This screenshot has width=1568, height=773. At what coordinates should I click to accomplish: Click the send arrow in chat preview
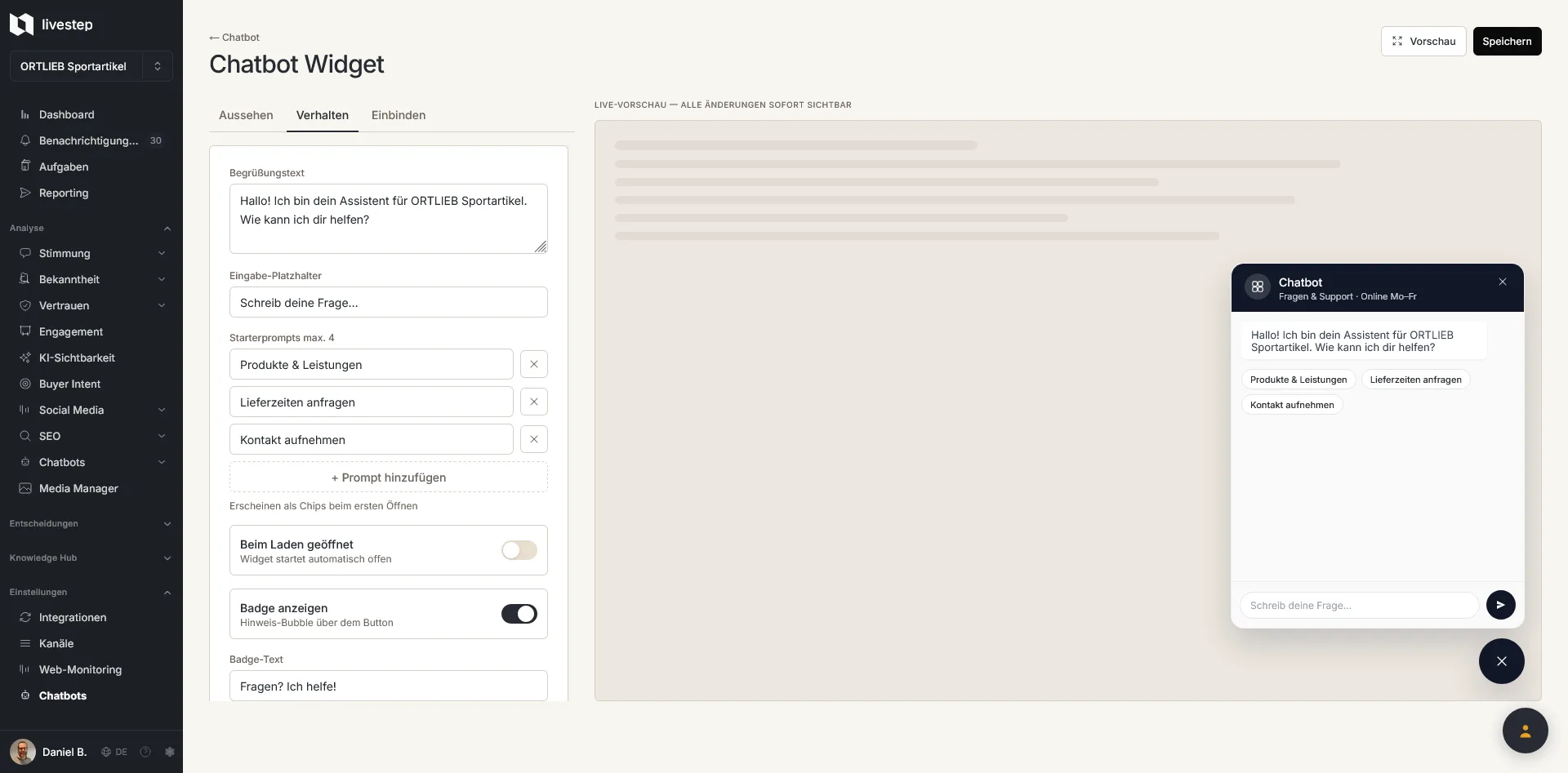tap(1501, 605)
